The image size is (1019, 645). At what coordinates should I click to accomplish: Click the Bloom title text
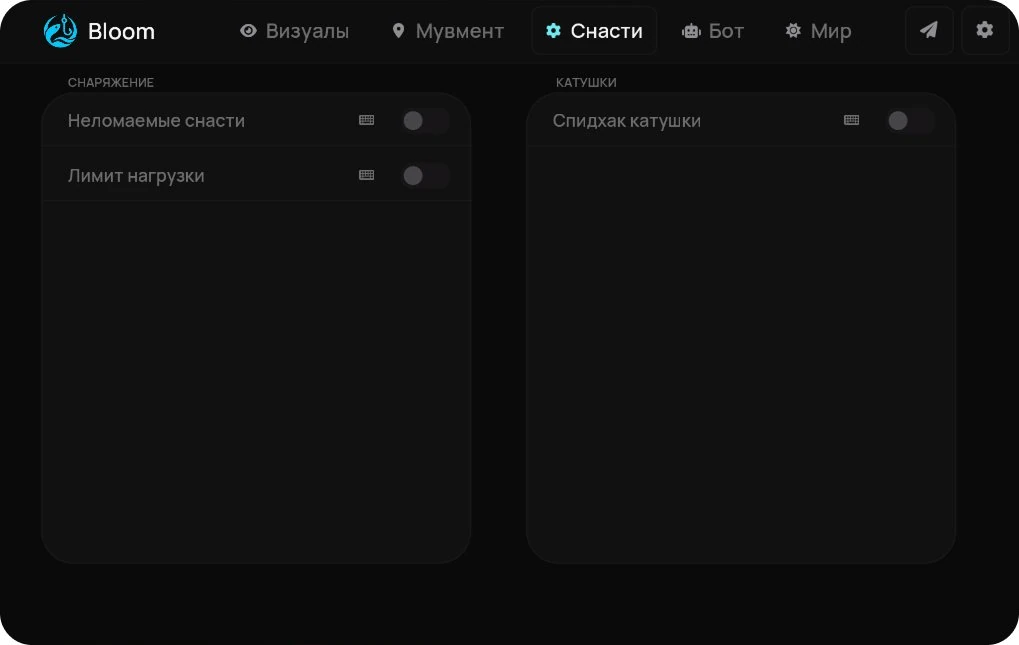click(x=122, y=31)
